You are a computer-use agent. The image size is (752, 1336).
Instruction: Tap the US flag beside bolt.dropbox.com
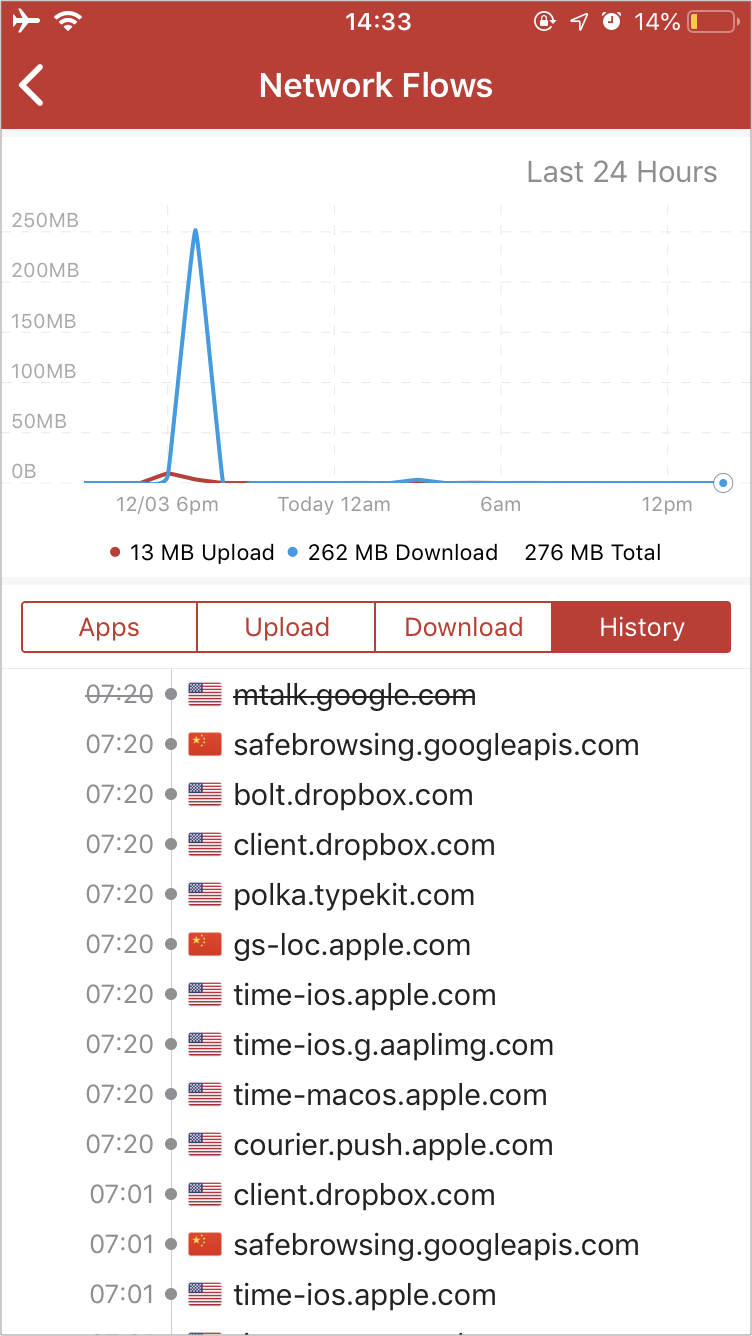pos(204,794)
